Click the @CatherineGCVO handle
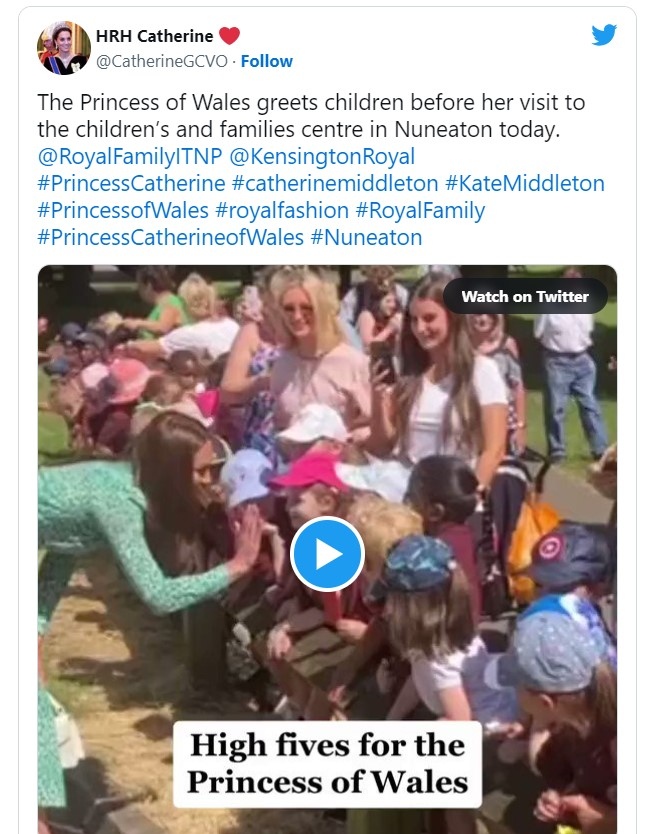The width and height of the screenshot is (649, 834). tap(160, 61)
